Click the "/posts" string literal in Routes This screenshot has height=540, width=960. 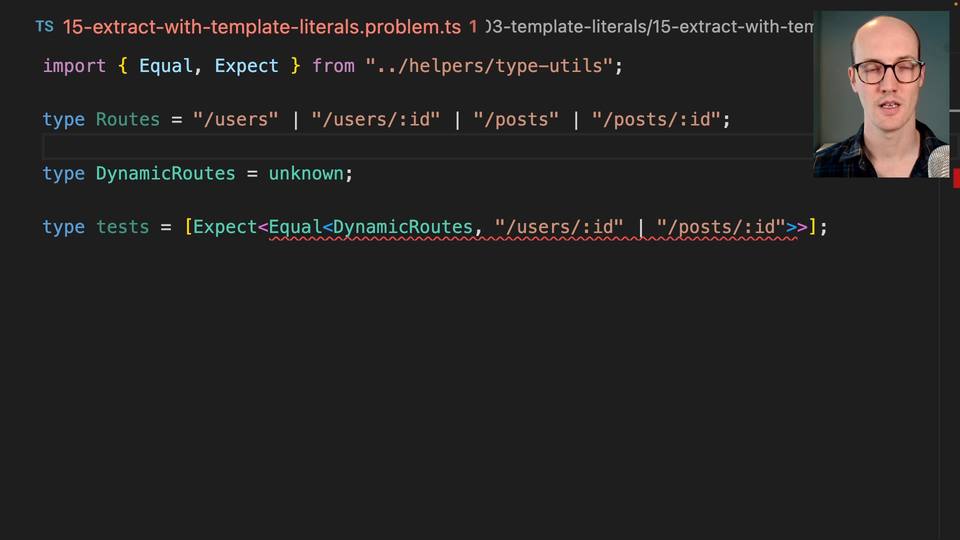point(516,120)
